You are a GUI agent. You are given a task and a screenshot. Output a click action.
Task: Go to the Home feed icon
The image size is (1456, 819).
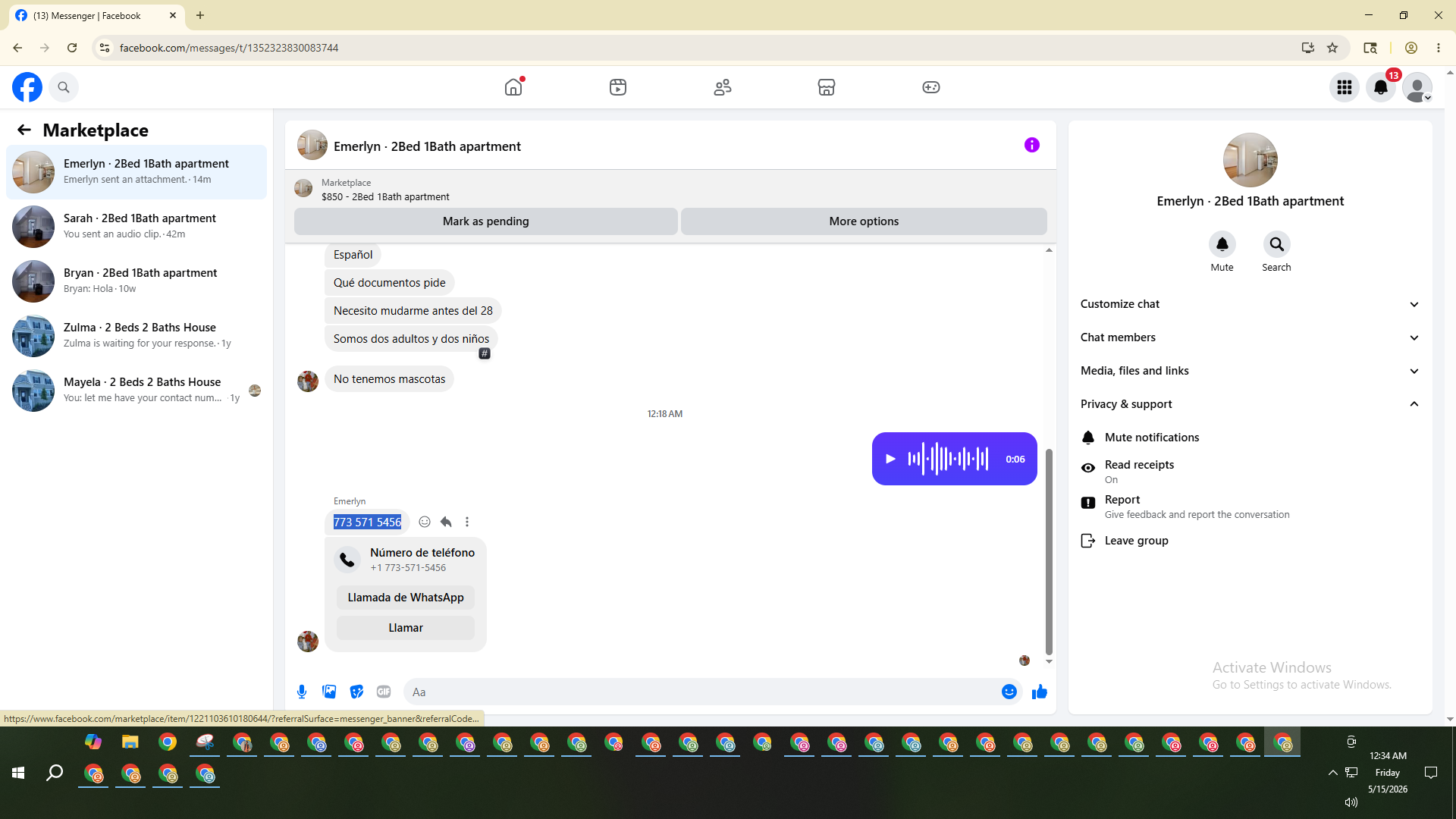point(513,87)
